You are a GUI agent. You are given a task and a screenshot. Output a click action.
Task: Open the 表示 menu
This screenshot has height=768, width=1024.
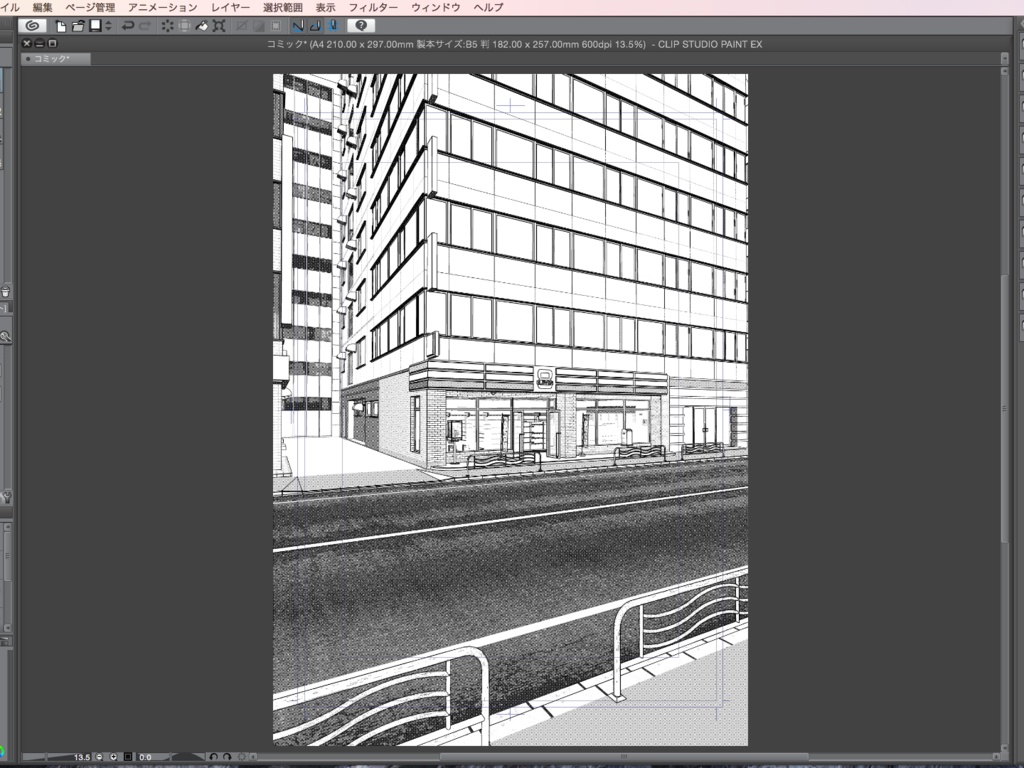(x=325, y=7)
